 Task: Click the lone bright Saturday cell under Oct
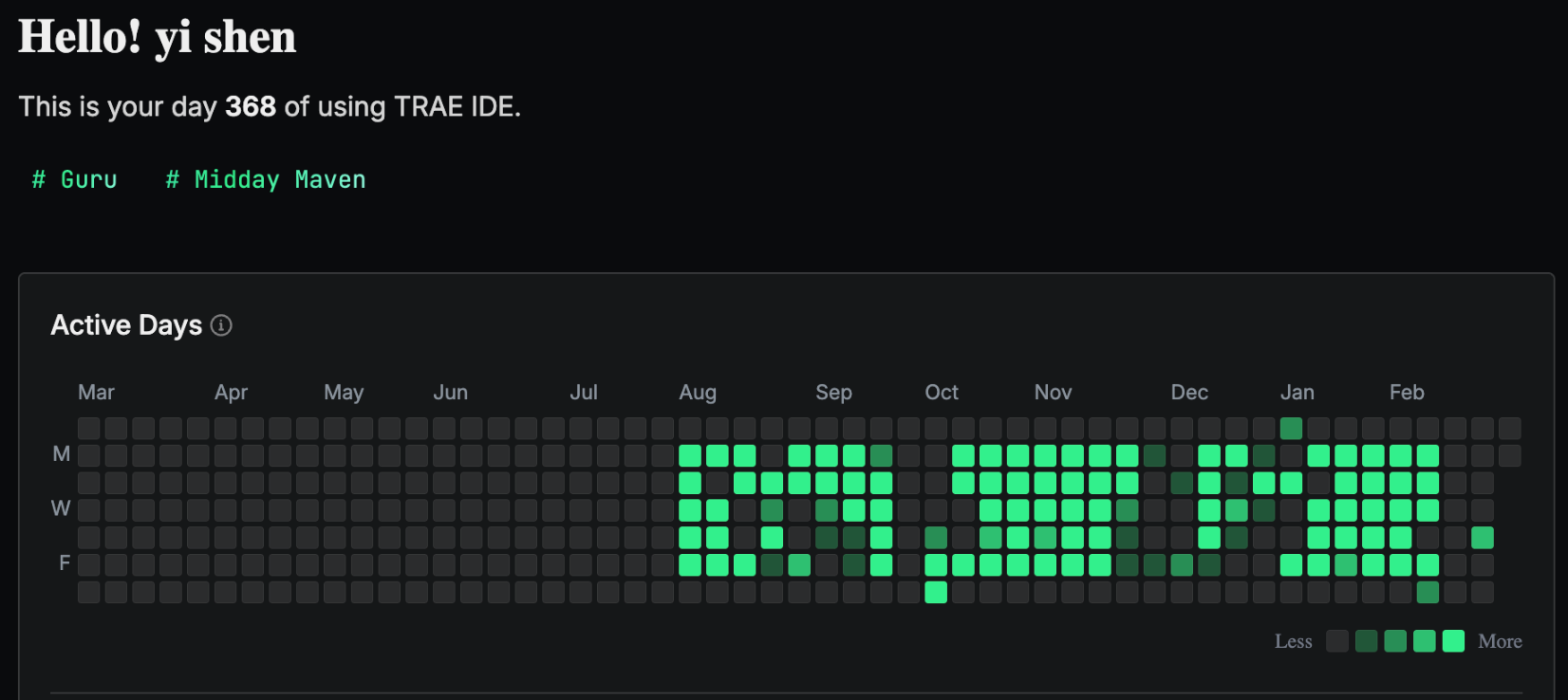click(936, 593)
